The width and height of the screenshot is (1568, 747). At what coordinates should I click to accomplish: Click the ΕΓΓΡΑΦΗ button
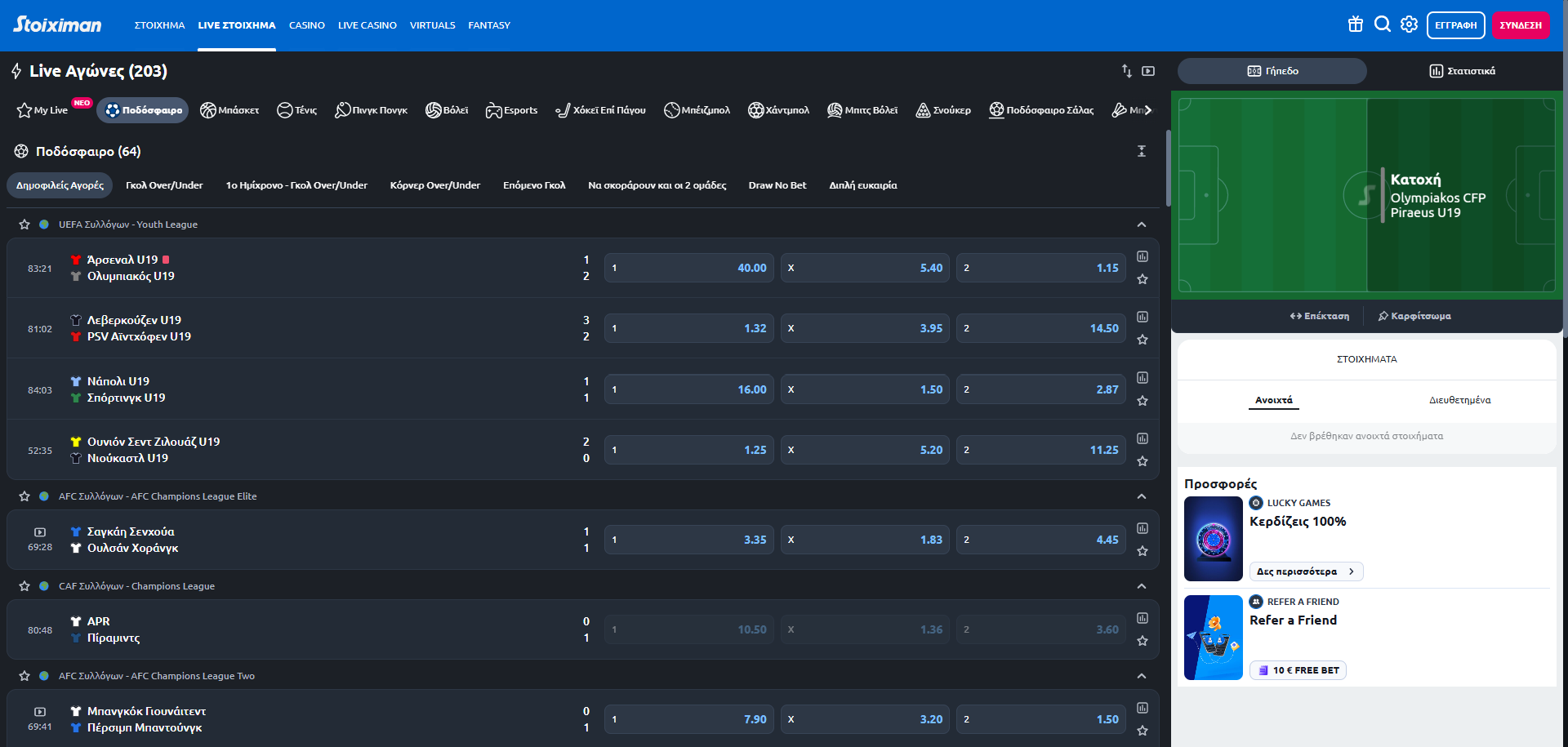pos(1455,25)
